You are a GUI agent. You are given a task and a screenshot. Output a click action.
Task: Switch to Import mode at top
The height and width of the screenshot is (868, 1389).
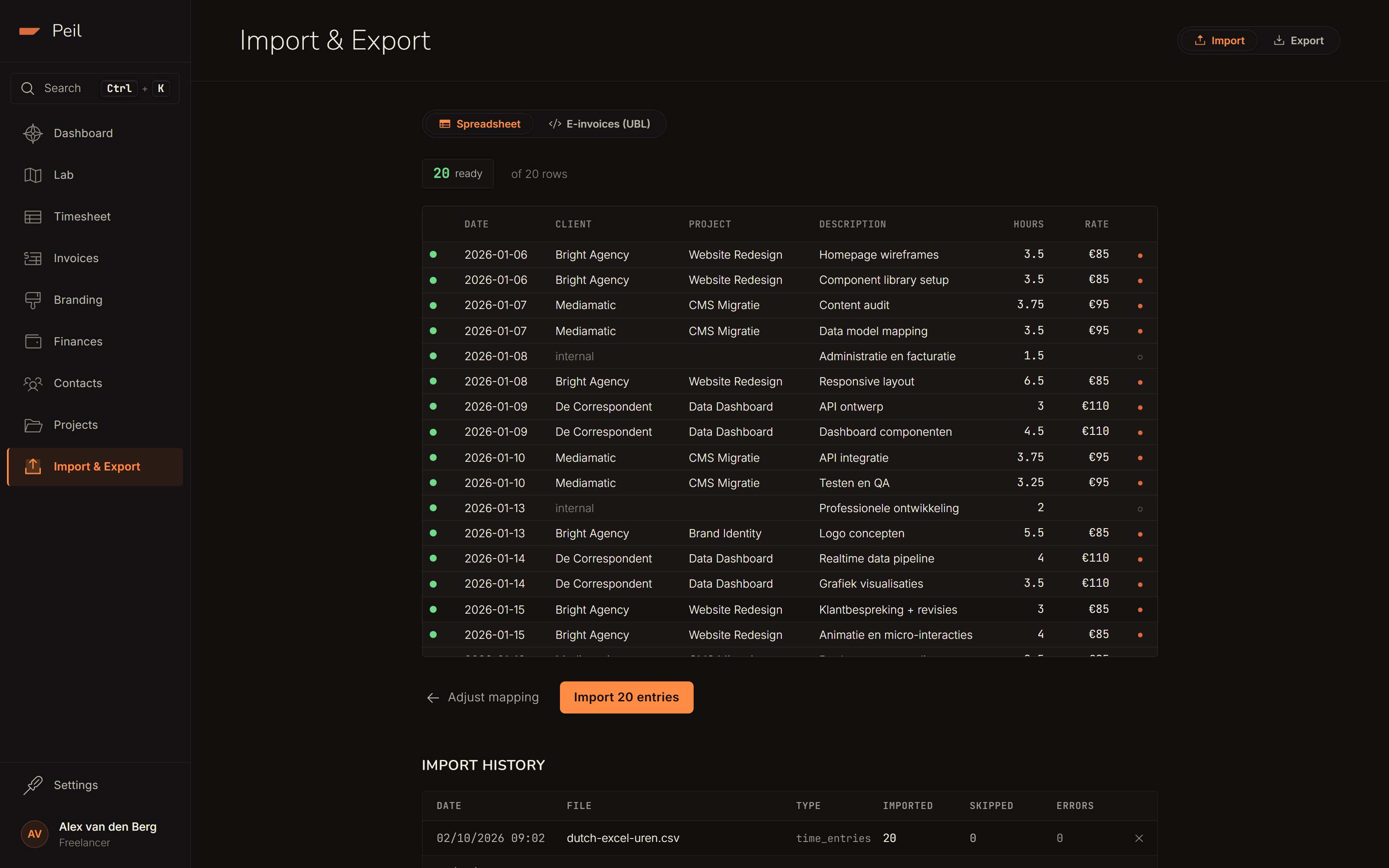pyautogui.click(x=1219, y=41)
